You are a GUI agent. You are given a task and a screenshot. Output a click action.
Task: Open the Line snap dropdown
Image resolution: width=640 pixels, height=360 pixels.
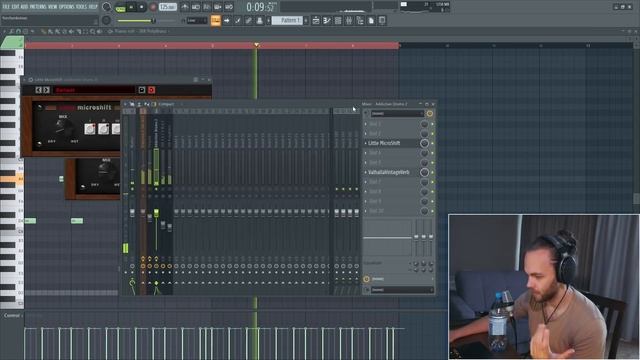tap(197, 20)
